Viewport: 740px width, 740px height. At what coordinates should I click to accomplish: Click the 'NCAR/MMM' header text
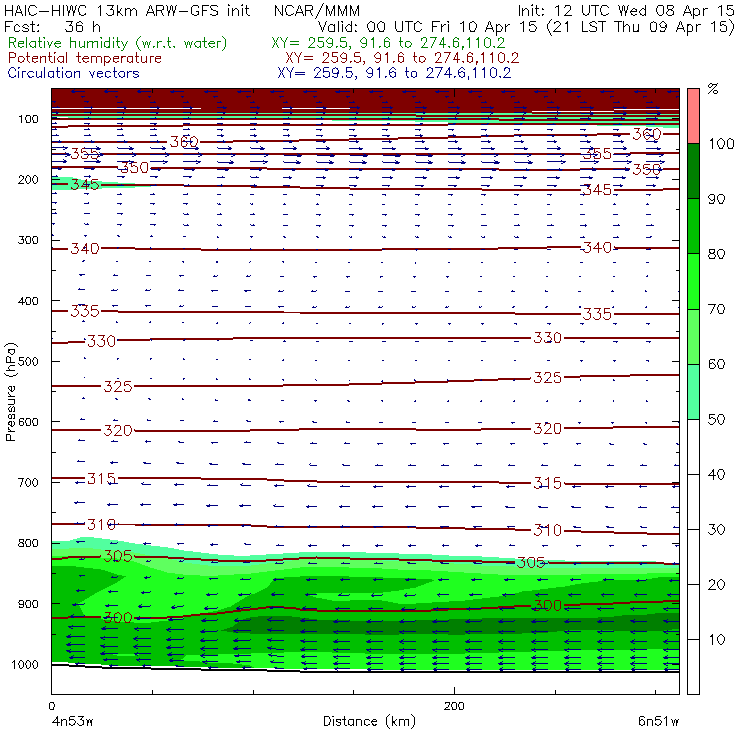click(x=317, y=11)
